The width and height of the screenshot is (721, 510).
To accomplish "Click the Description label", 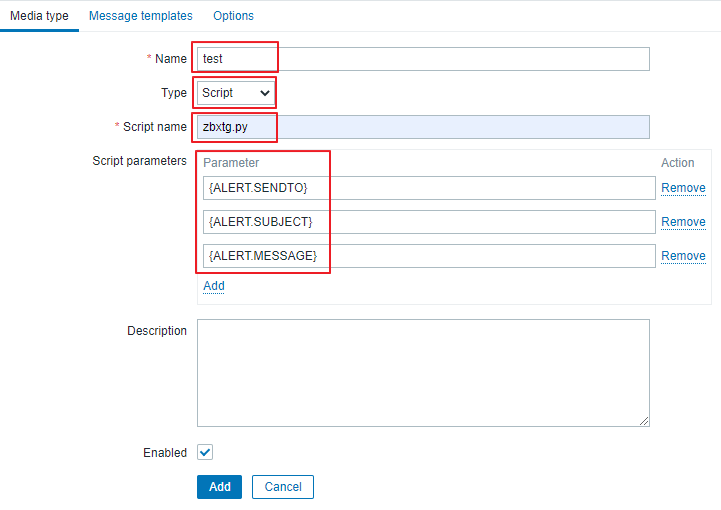I will (x=157, y=331).
